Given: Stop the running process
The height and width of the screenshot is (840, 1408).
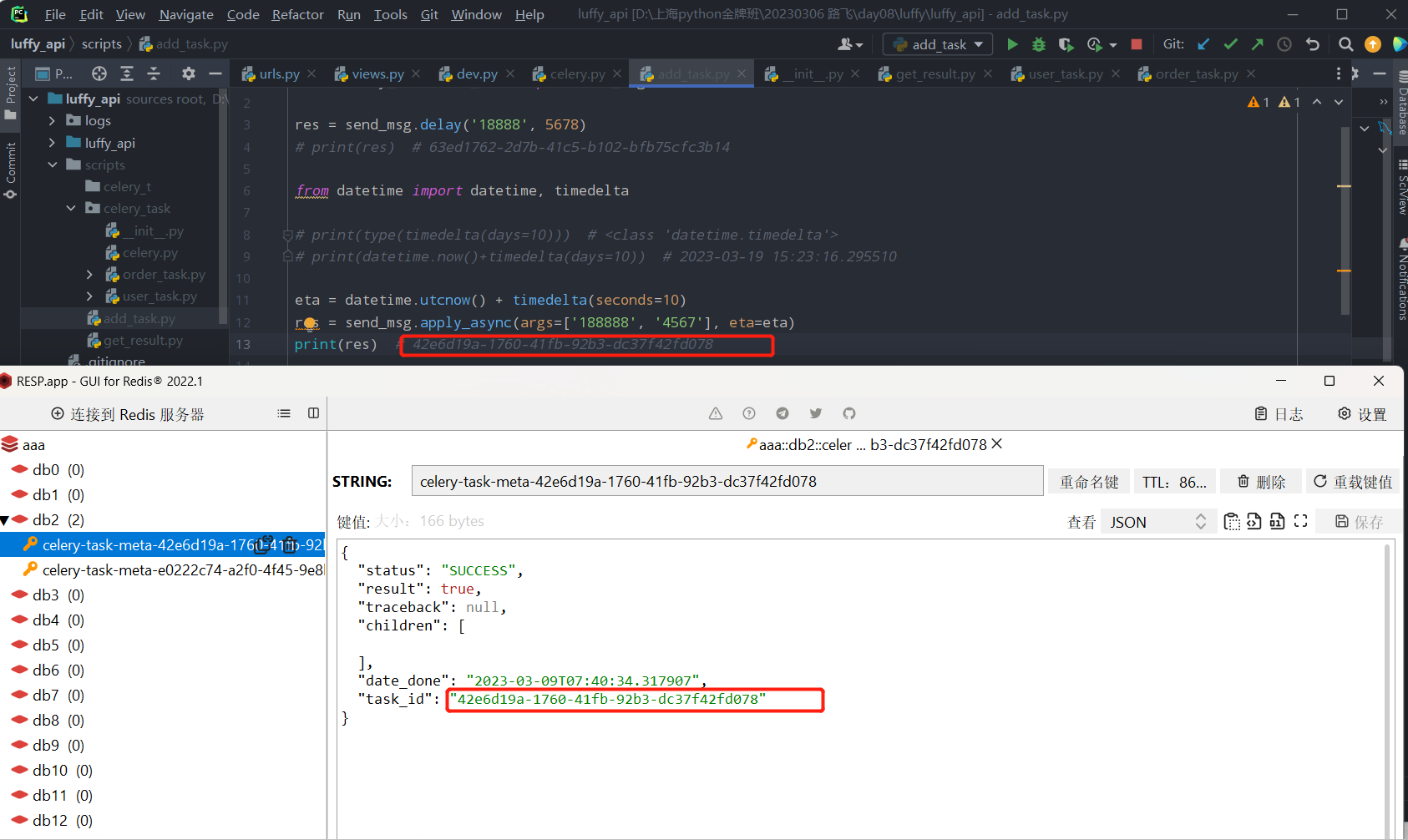Looking at the screenshot, I should point(1137,44).
